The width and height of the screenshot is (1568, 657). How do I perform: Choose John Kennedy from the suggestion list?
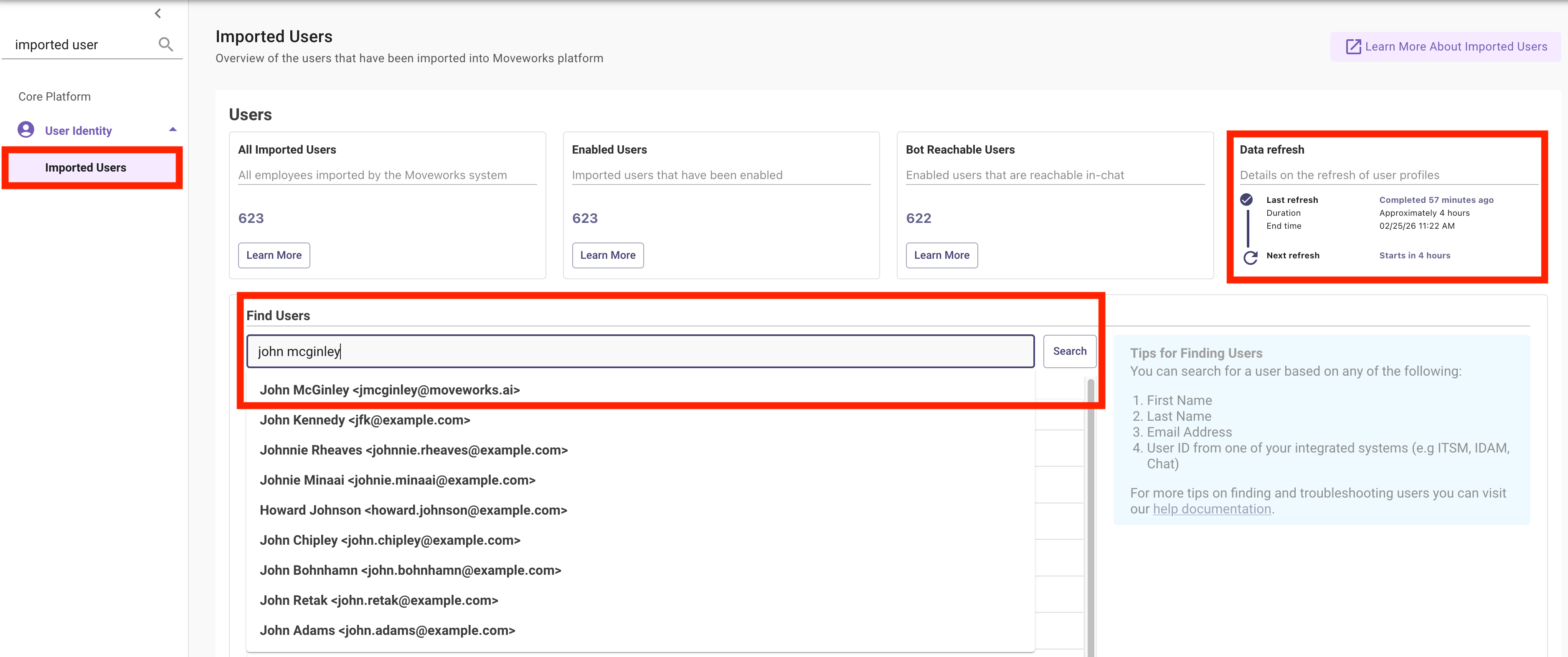pyautogui.click(x=365, y=420)
